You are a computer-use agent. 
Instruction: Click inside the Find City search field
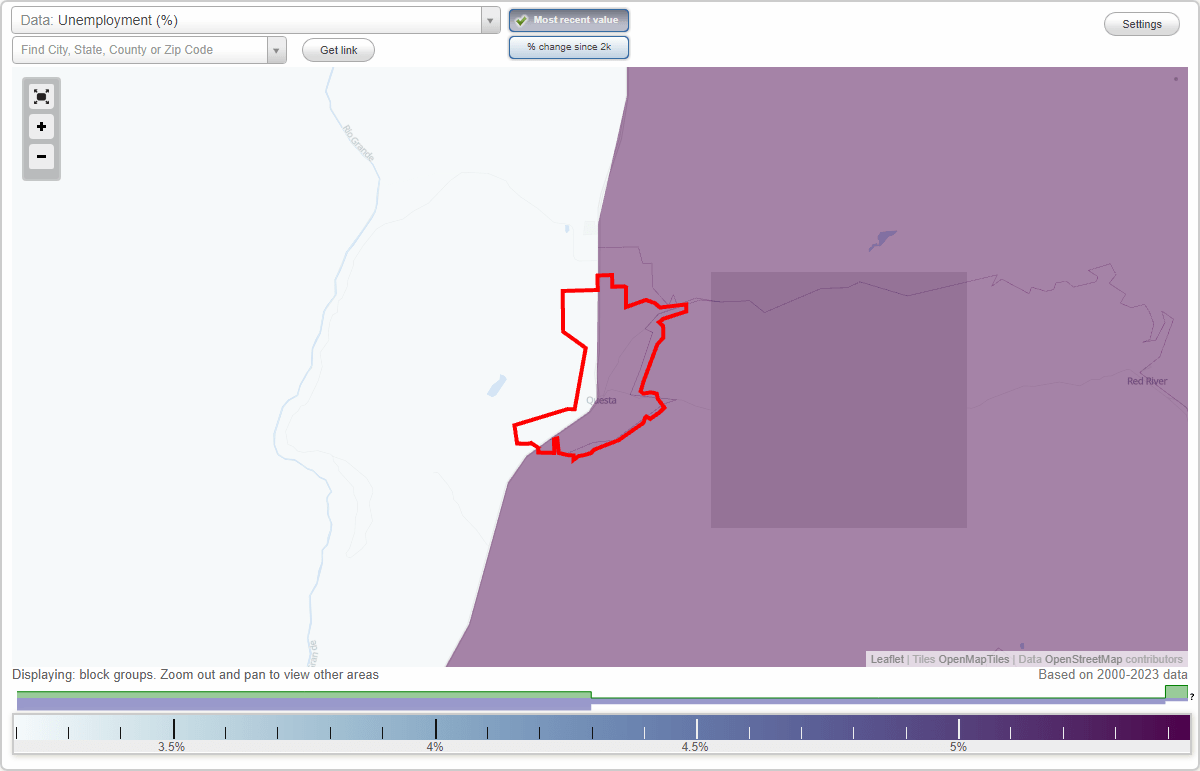pyautogui.click(x=140, y=49)
